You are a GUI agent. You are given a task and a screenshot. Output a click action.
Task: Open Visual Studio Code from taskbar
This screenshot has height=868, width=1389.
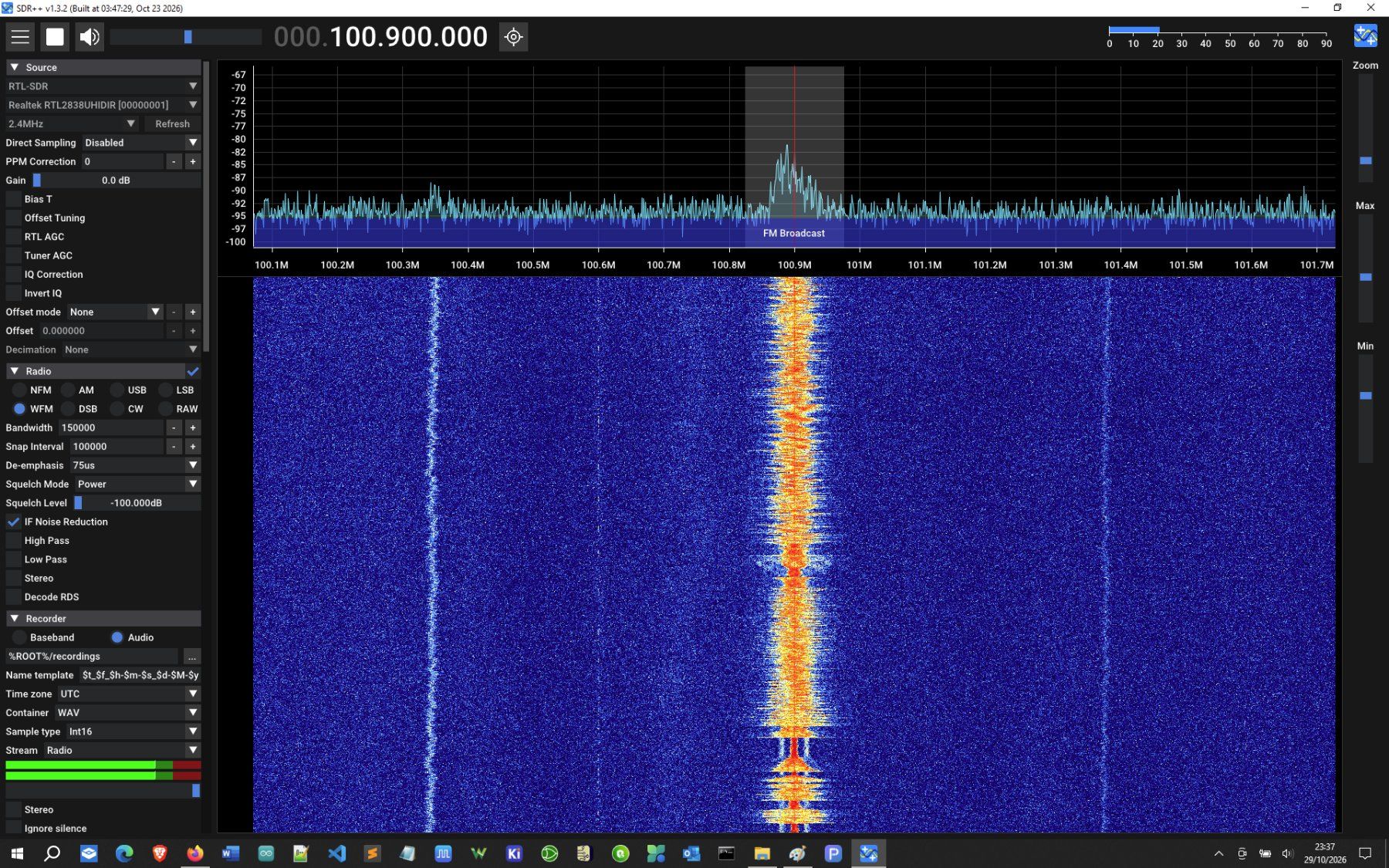(336, 853)
